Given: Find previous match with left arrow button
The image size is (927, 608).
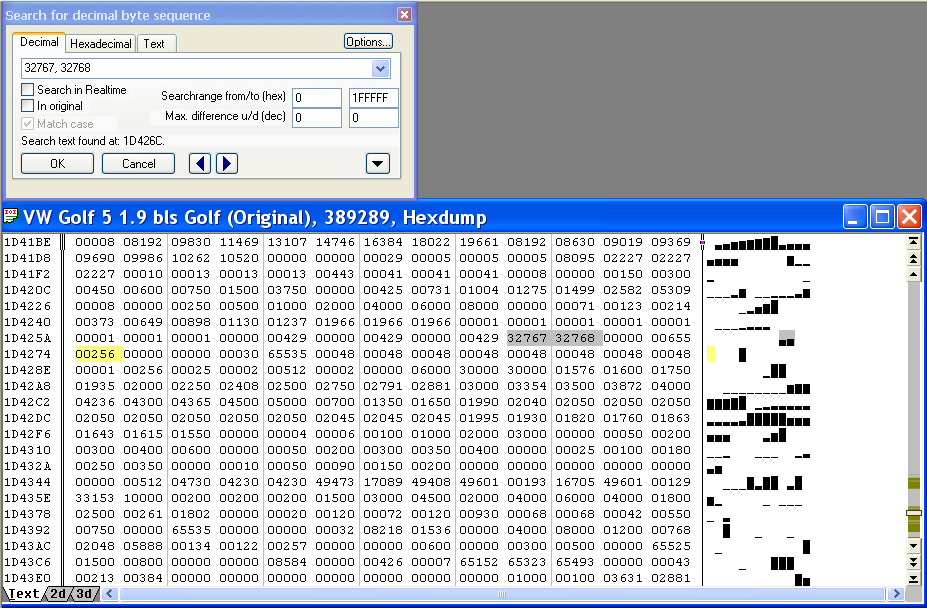Looking at the screenshot, I should point(200,163).
